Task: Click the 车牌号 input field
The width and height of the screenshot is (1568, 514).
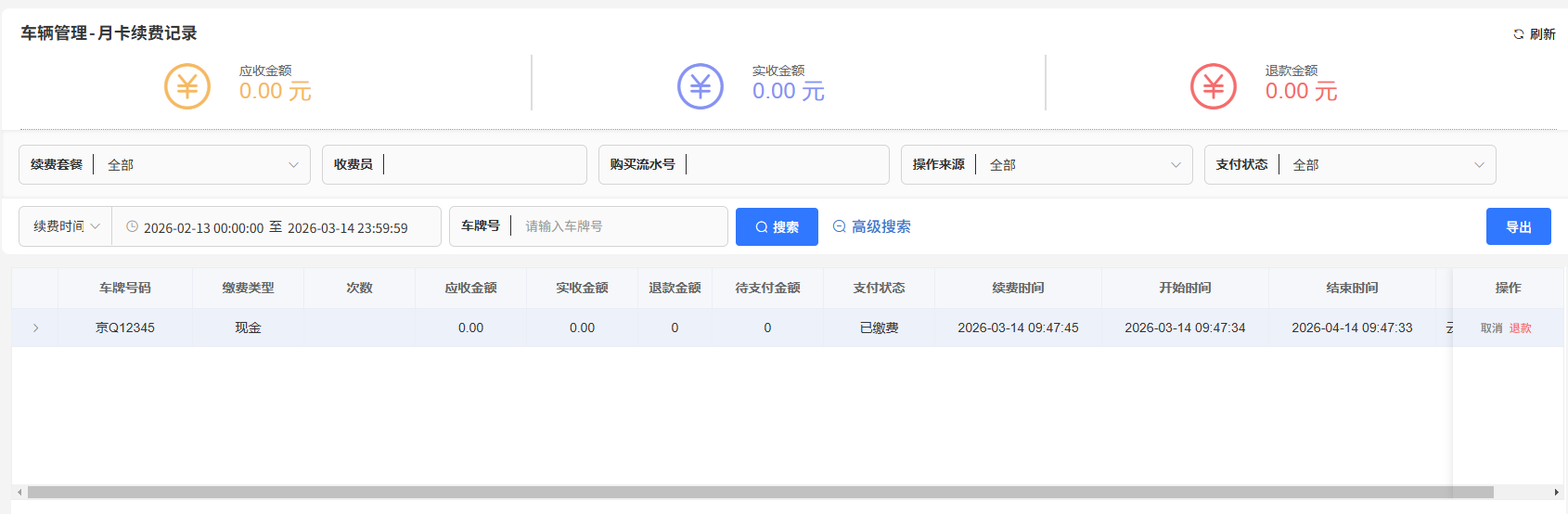Action: pos(588,226)
